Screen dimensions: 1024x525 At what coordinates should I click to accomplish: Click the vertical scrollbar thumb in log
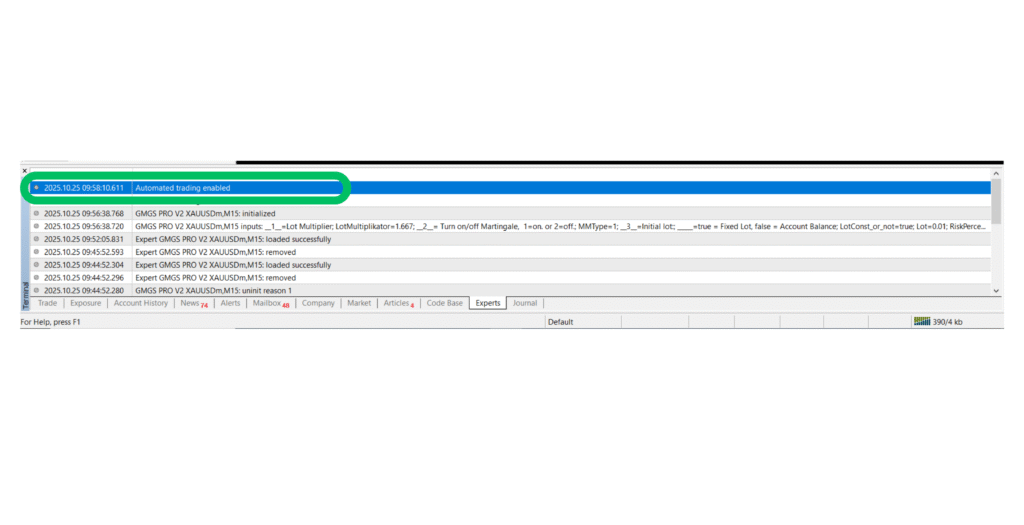(995, 200)
